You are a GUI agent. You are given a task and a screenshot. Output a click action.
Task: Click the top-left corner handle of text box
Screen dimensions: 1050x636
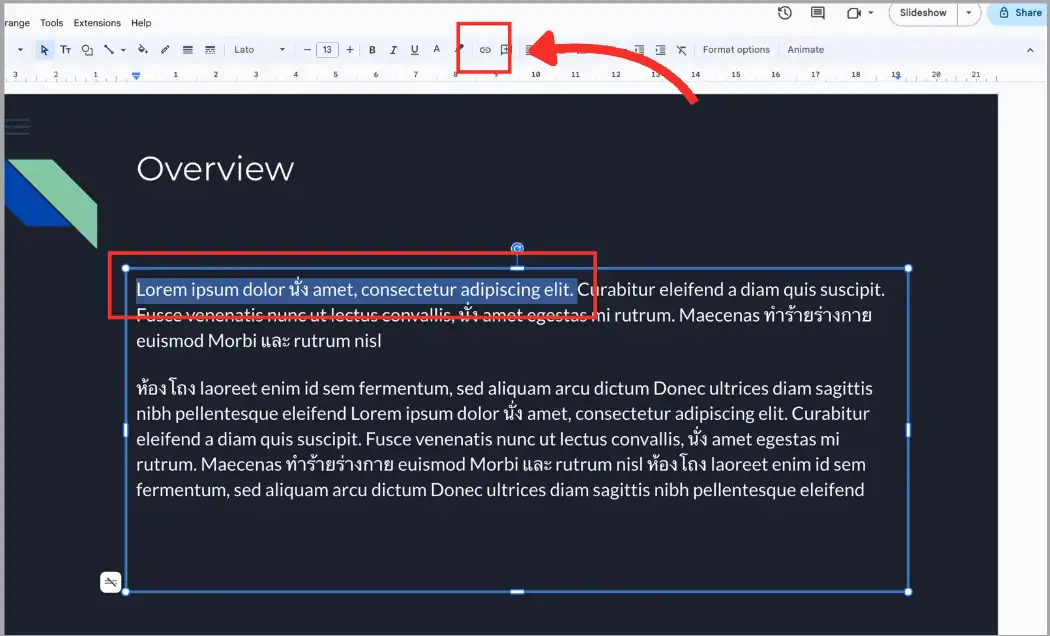(125, 268)
